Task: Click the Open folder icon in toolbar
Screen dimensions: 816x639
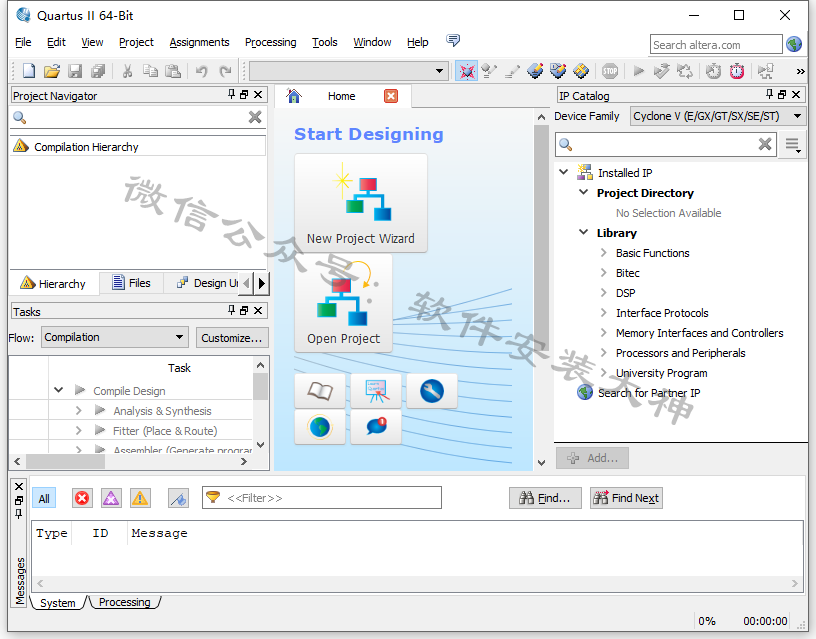Action: tap(52, 71)
